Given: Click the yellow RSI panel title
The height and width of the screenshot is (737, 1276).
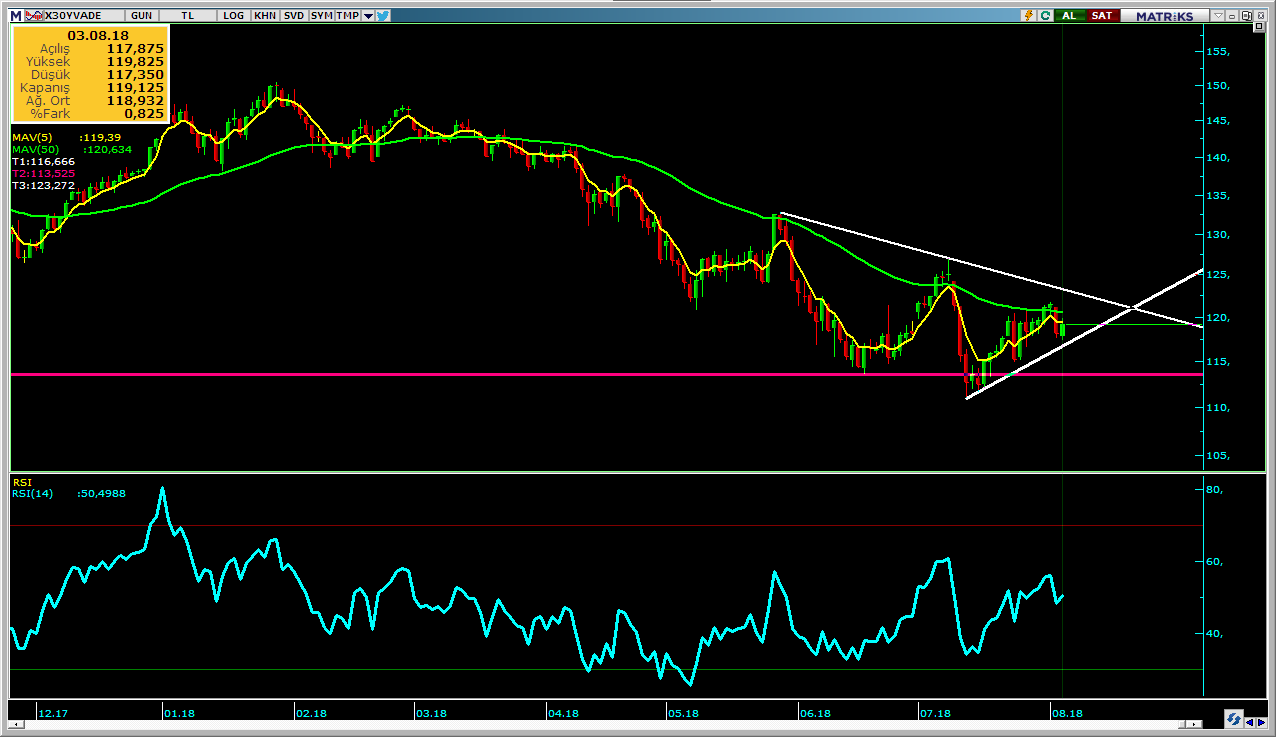Looking at the screenshot, I should [22, 482].
